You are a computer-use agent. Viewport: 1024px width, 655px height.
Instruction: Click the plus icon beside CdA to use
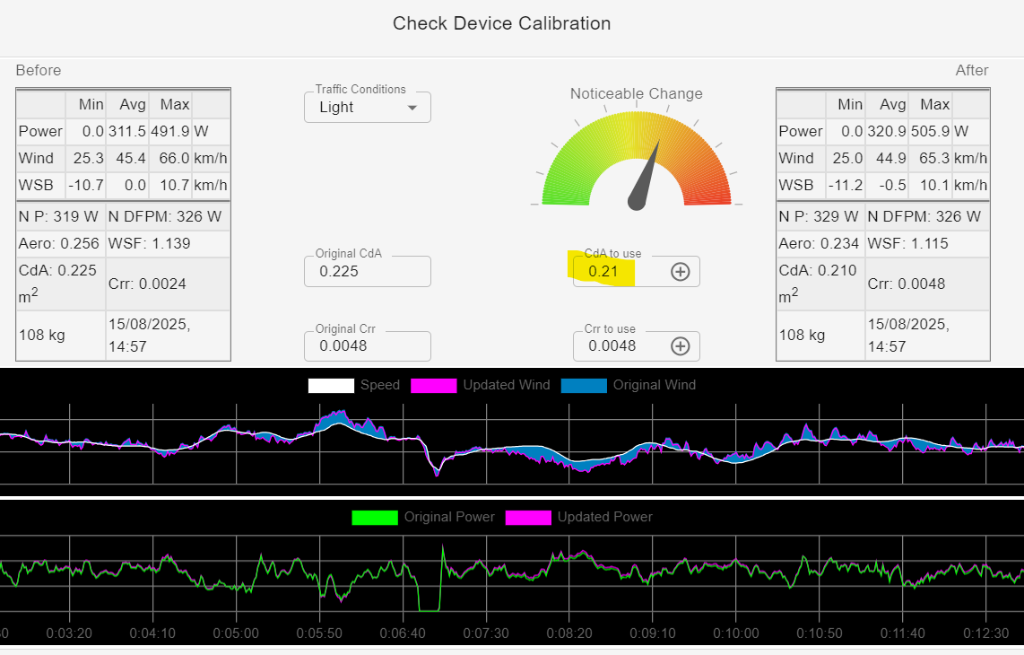[x=680, y=271]
